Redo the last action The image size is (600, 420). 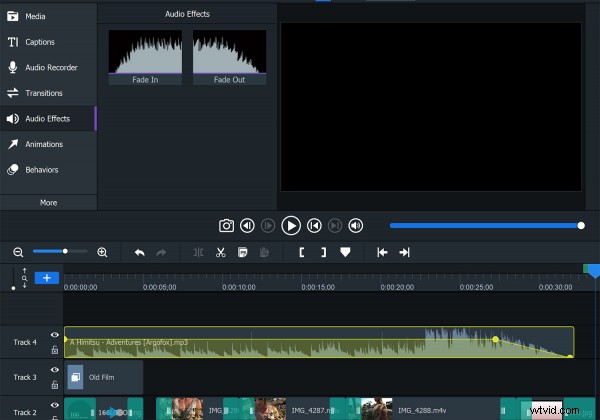point(161,252)
